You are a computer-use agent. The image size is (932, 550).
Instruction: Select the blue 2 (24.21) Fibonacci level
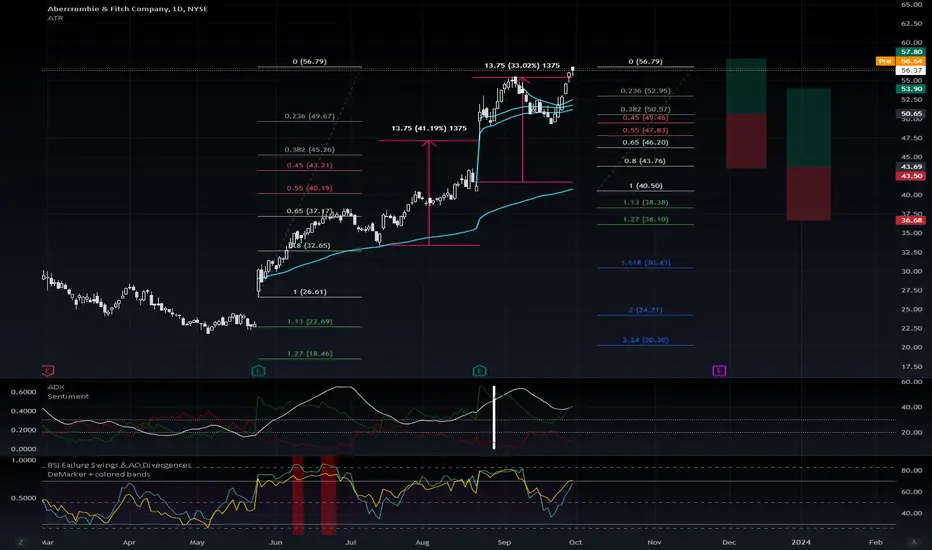[x=645, y=310]
